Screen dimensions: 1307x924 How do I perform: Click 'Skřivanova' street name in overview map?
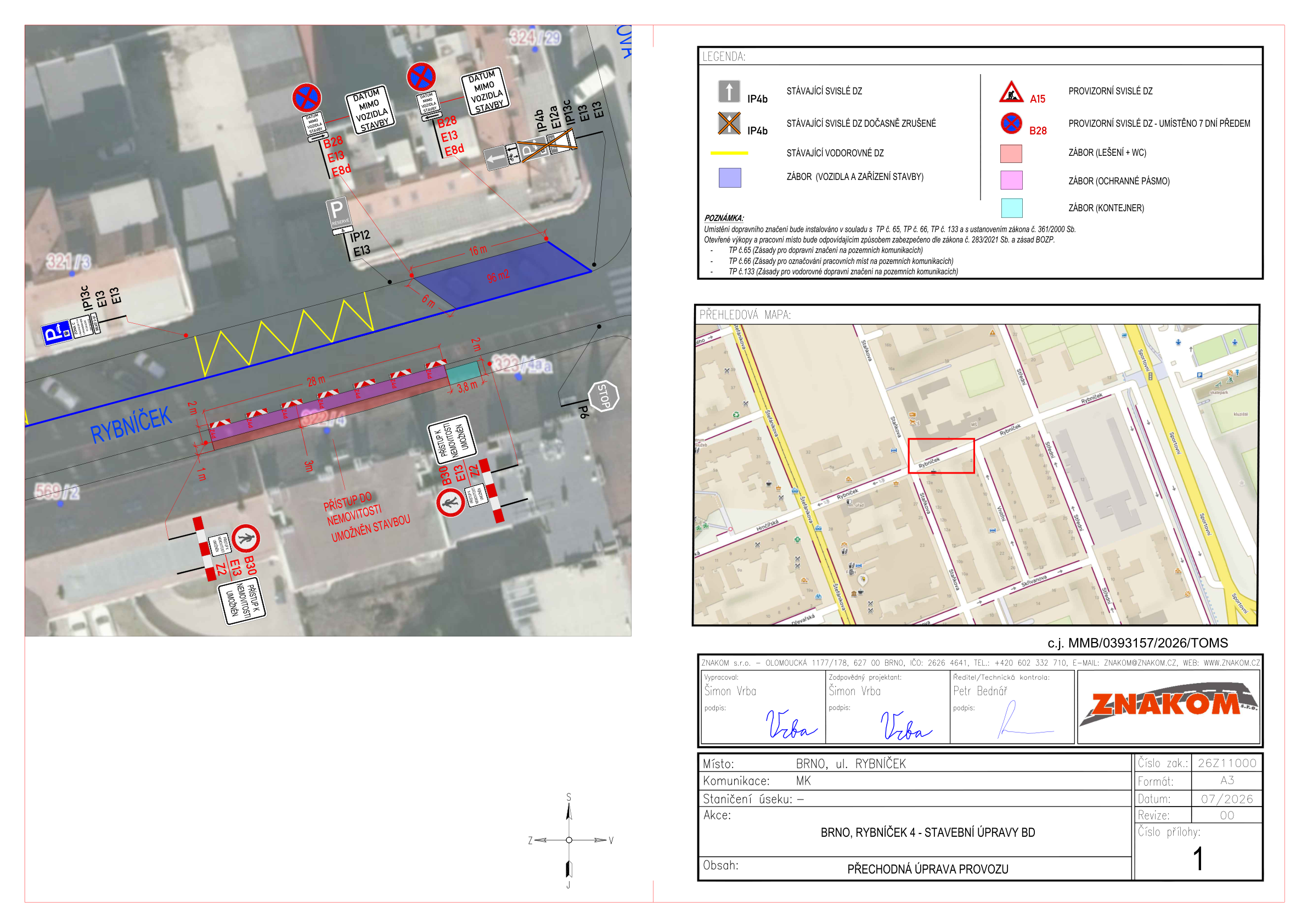(1034, 581)
